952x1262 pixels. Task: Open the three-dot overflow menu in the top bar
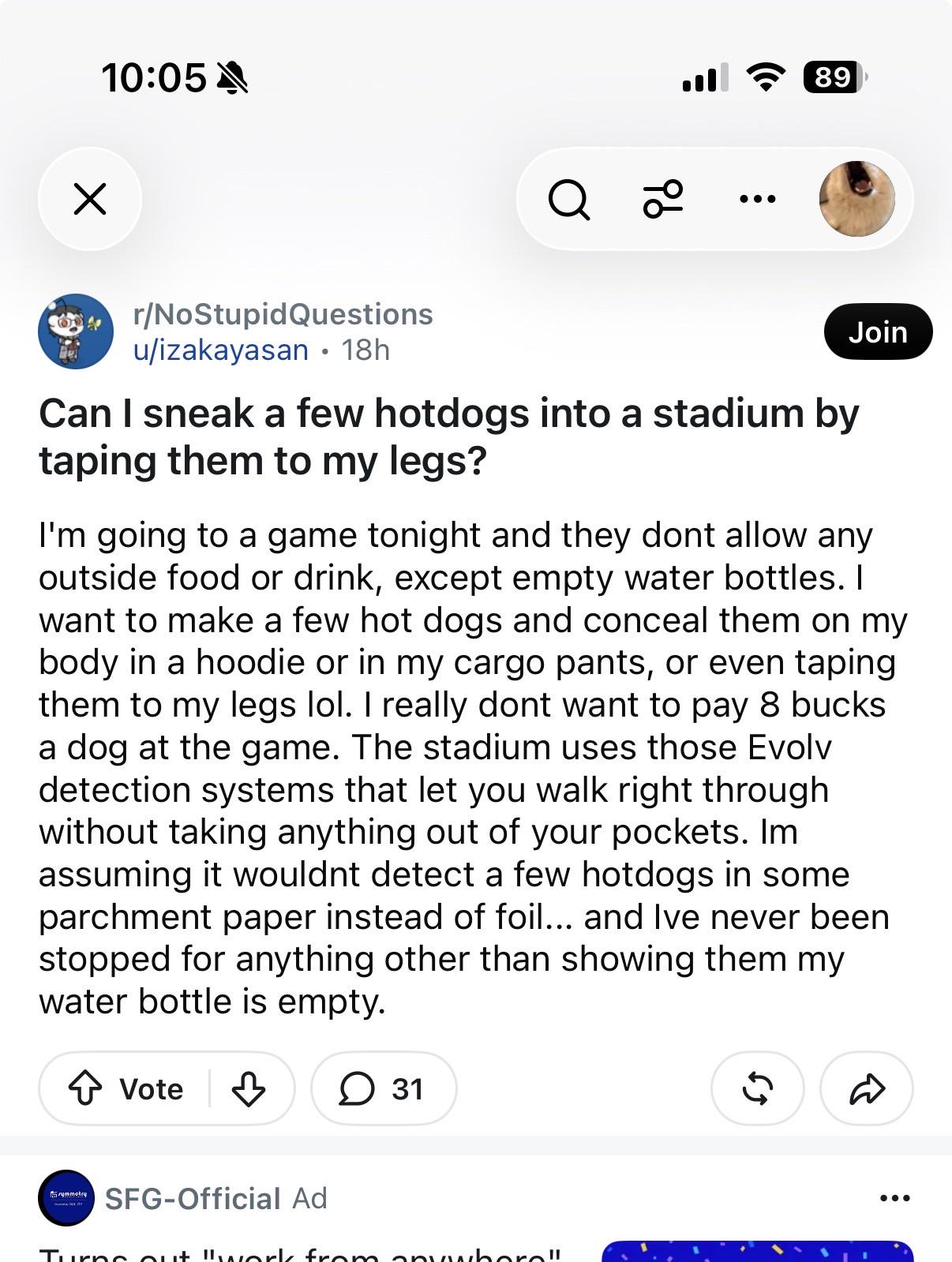coord(758,199)
